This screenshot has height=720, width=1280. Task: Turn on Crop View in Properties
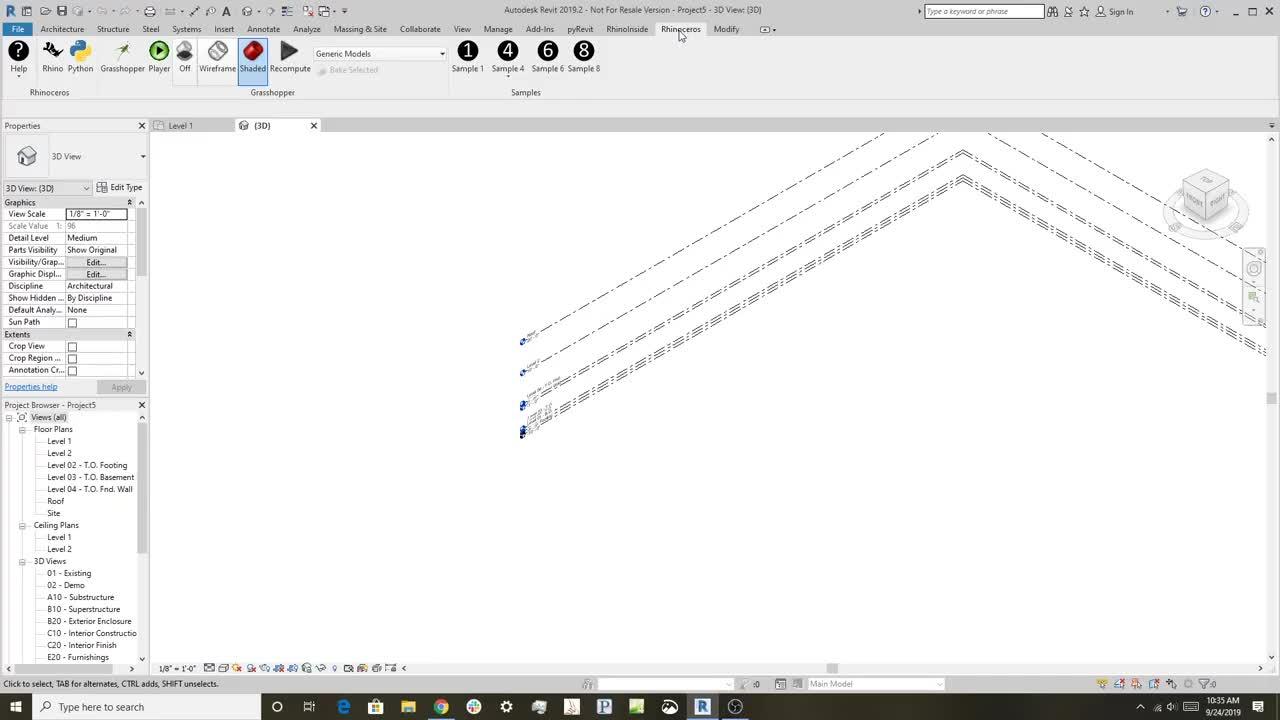tap(72, 345)
